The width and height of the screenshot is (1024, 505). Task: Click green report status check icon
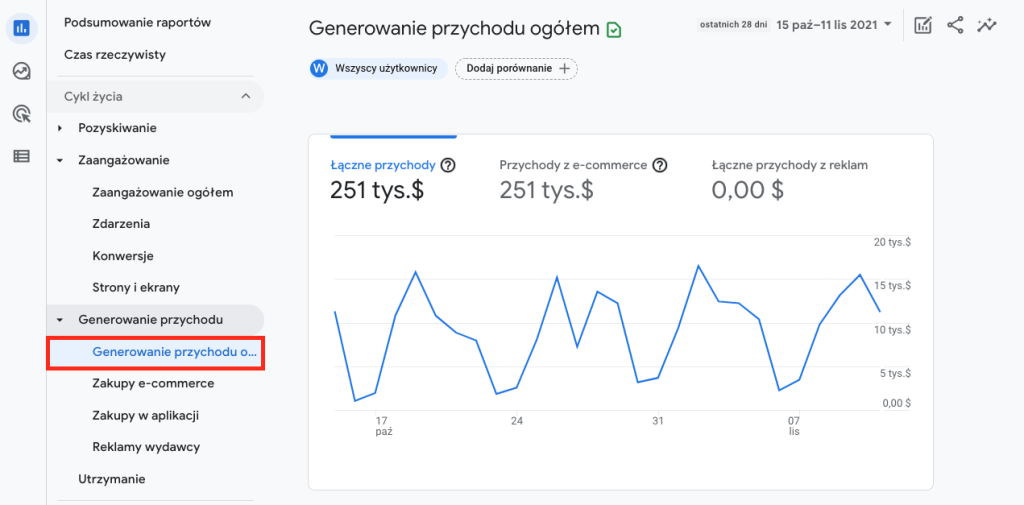[x=614, y=30]
